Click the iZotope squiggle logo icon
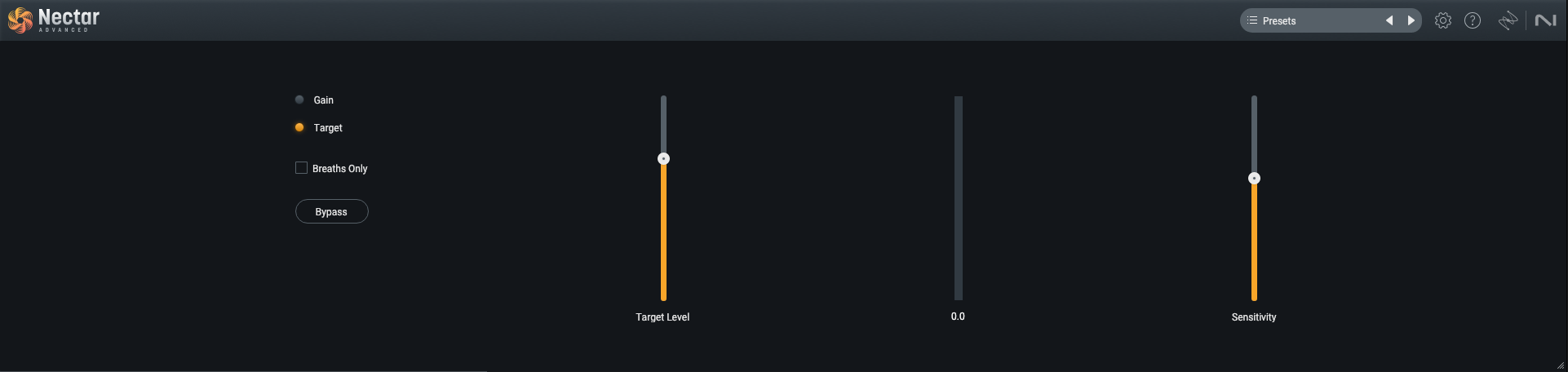The image size is (1568, 372). point(1508,20)
